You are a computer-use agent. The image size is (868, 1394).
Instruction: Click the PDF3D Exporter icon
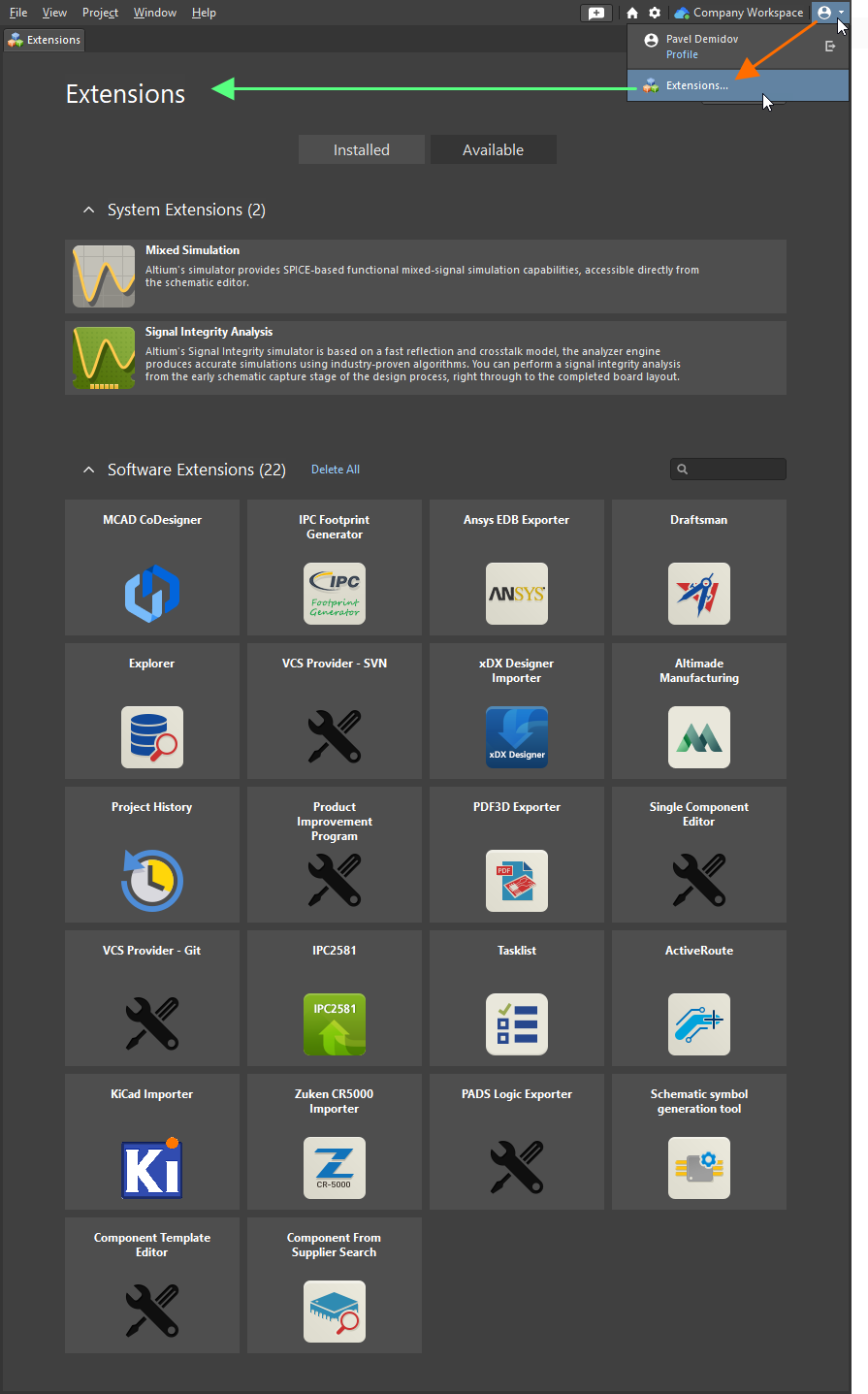tap(516, 880)
